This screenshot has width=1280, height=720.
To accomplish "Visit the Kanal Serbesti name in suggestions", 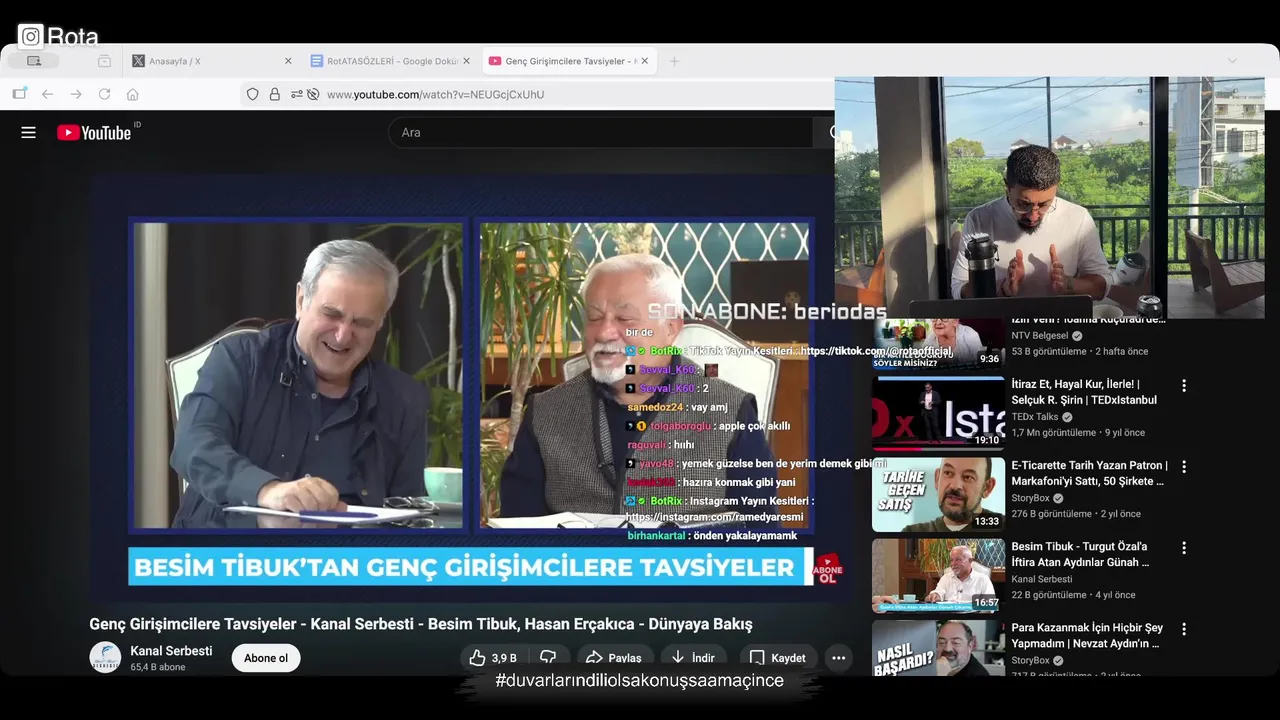I will [x=1041, y=579].
